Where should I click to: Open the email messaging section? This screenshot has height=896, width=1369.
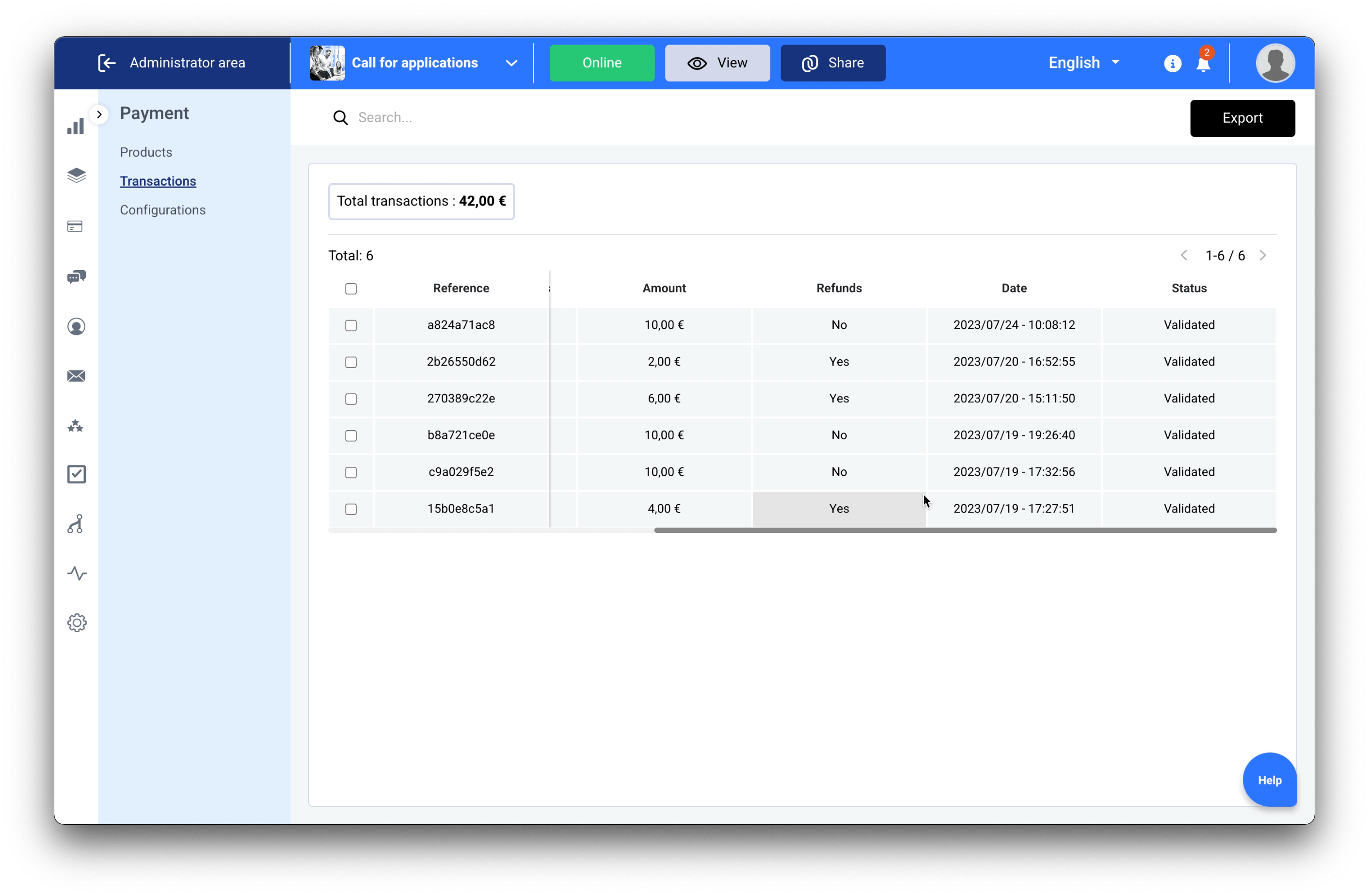[x=76, y=376]
